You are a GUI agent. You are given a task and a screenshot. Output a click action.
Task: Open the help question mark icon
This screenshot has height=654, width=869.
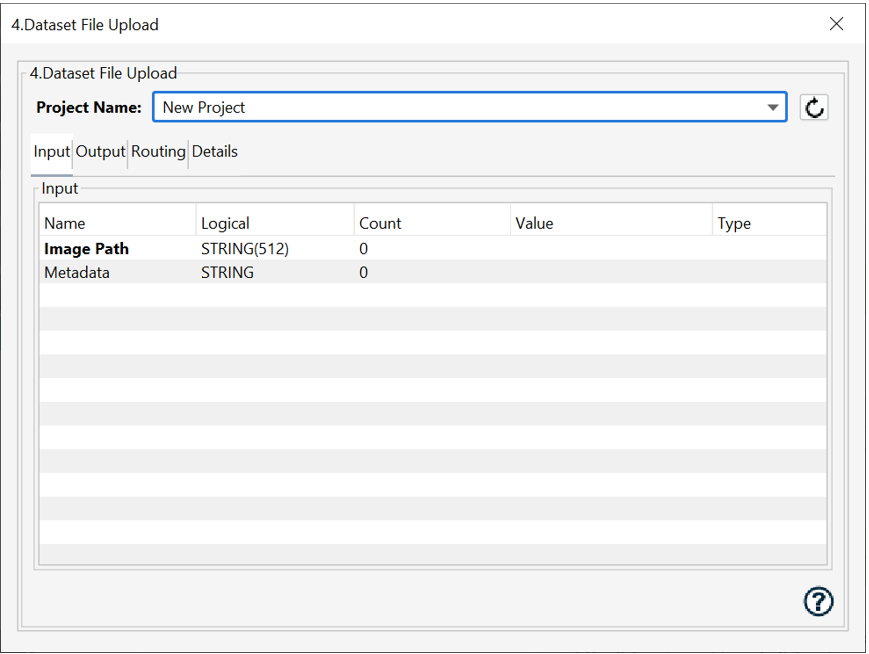[x=818, y=601]
